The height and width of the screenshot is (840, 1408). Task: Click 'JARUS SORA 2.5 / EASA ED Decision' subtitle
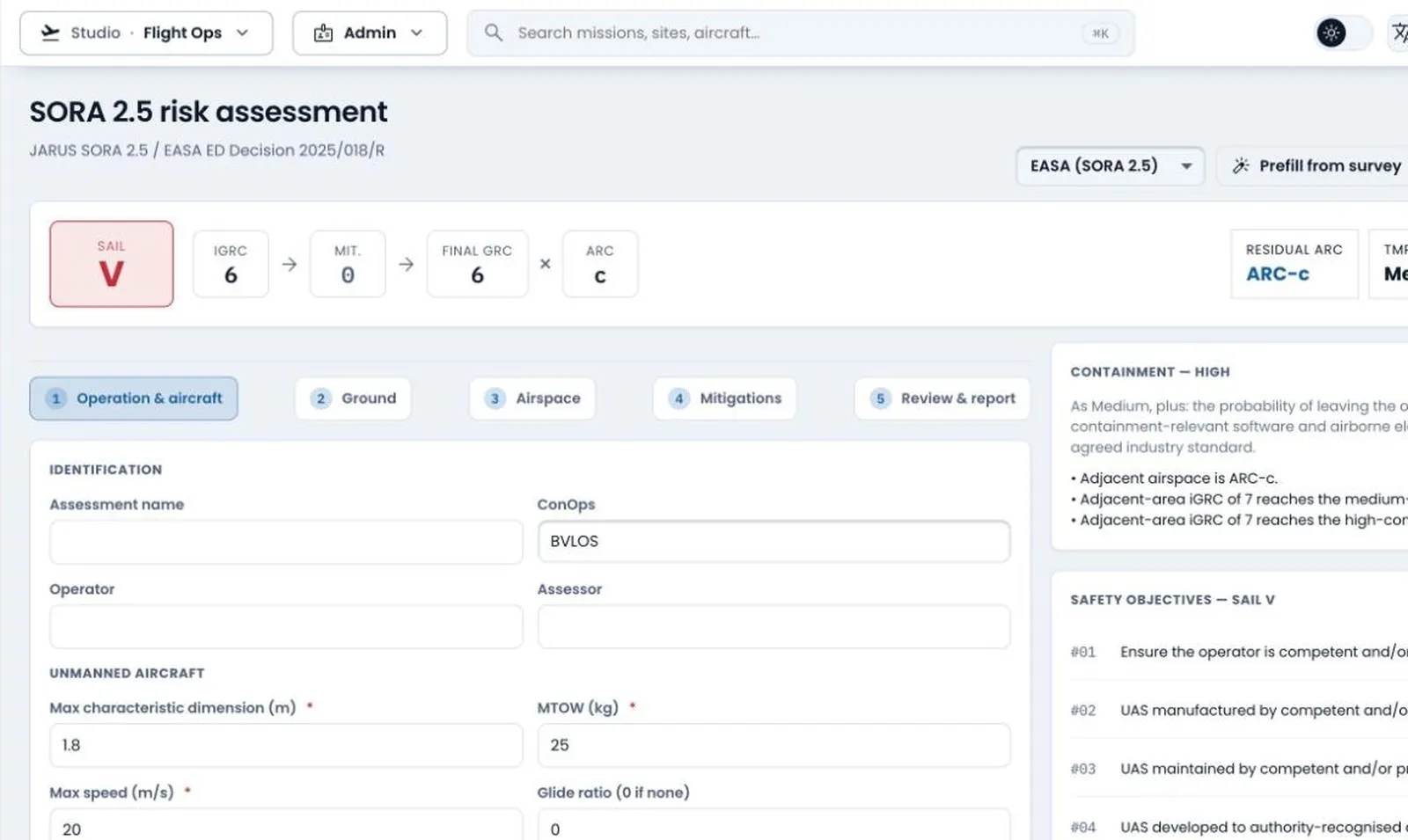click(207, 150)
